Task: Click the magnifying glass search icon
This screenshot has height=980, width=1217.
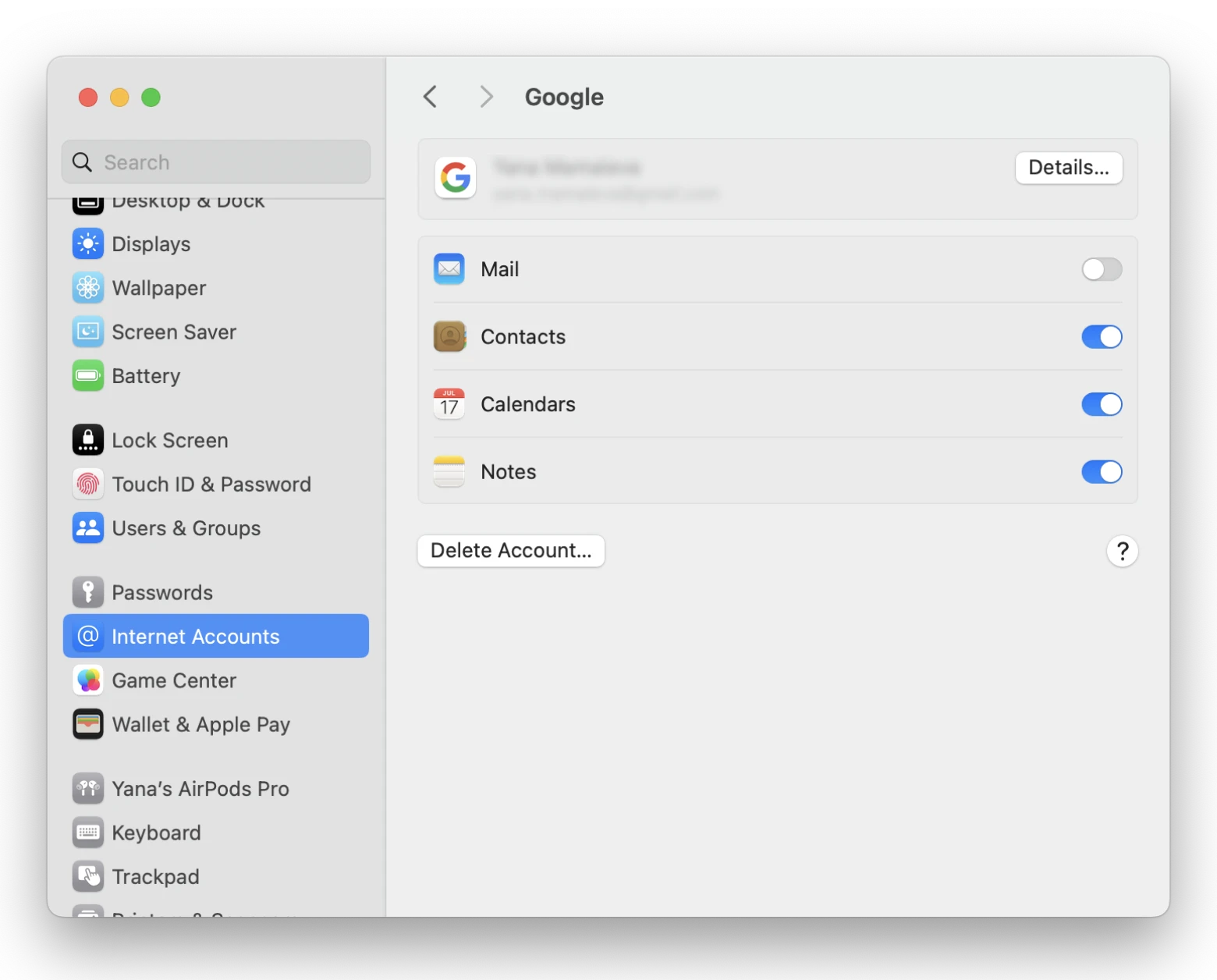Action: click(82, 162)
